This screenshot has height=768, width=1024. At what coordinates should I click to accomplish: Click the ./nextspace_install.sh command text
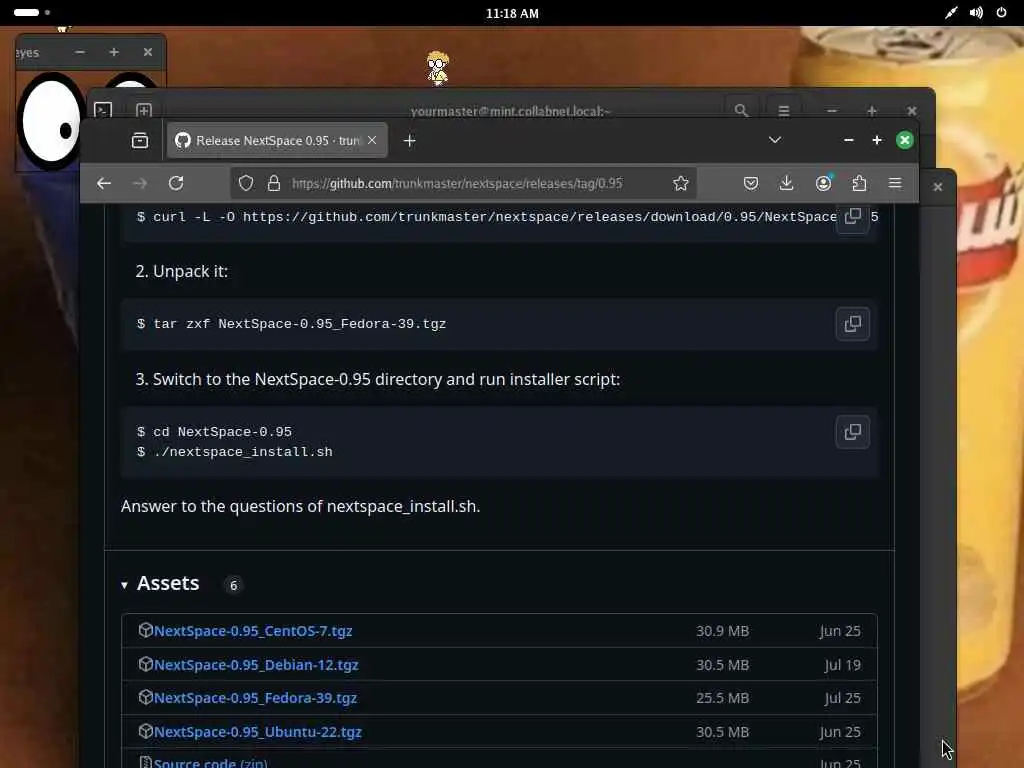pyautogui.click(x=242, y=452)
